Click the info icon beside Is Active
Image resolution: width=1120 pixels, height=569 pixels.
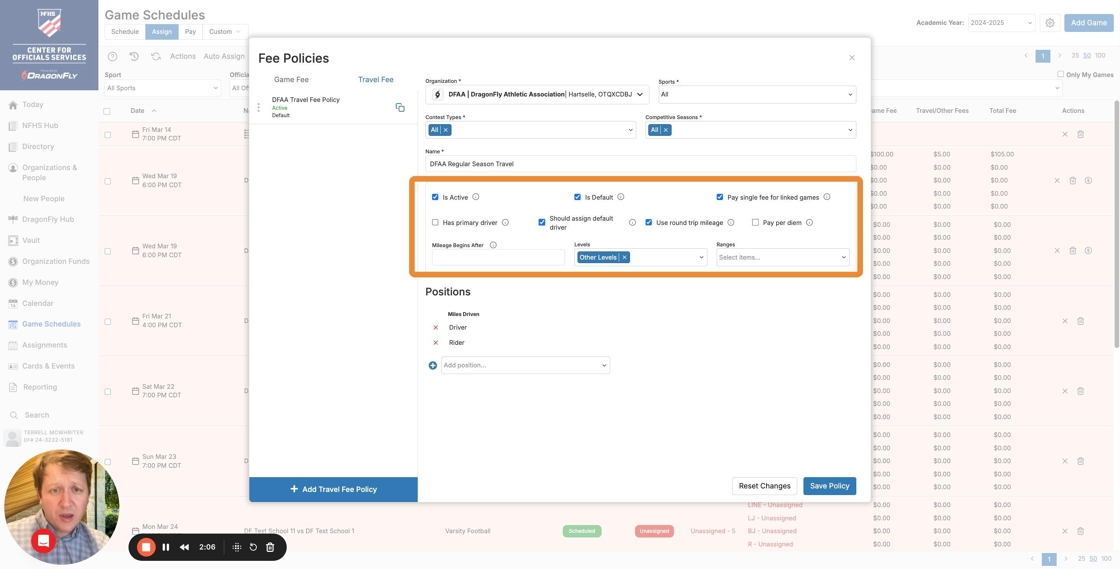click(476, 197)
